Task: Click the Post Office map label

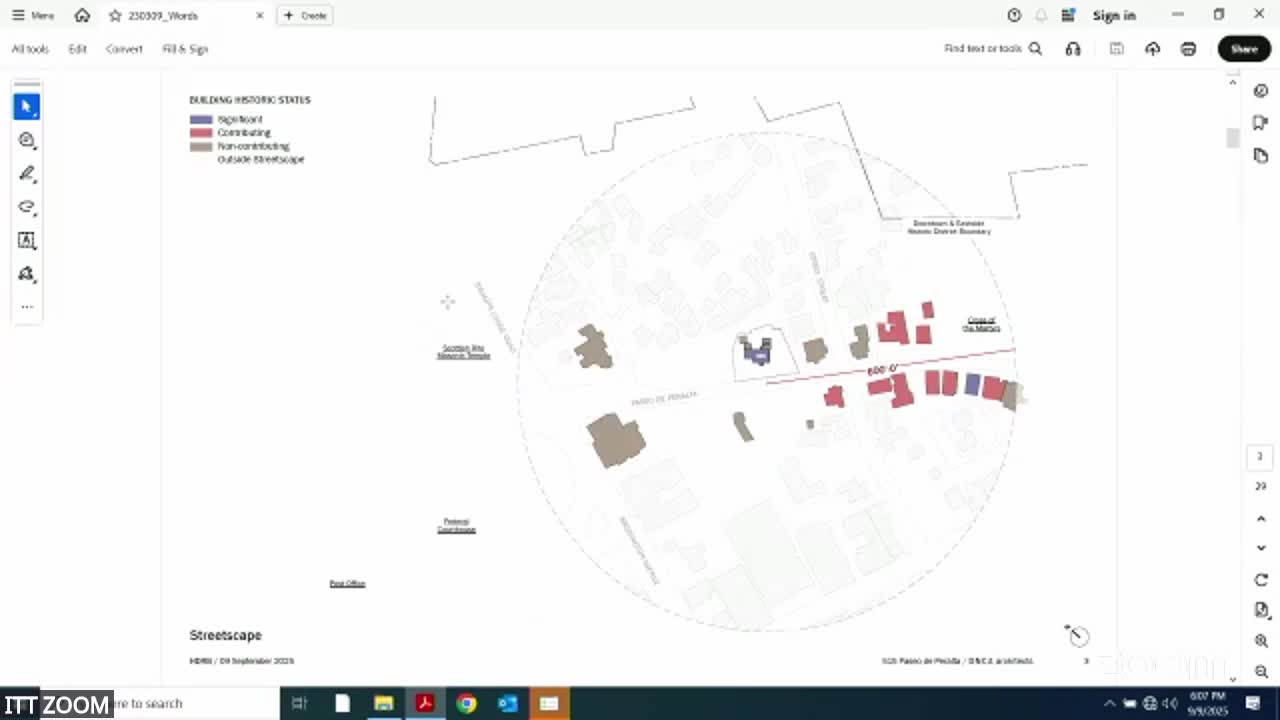Action: 348,583
